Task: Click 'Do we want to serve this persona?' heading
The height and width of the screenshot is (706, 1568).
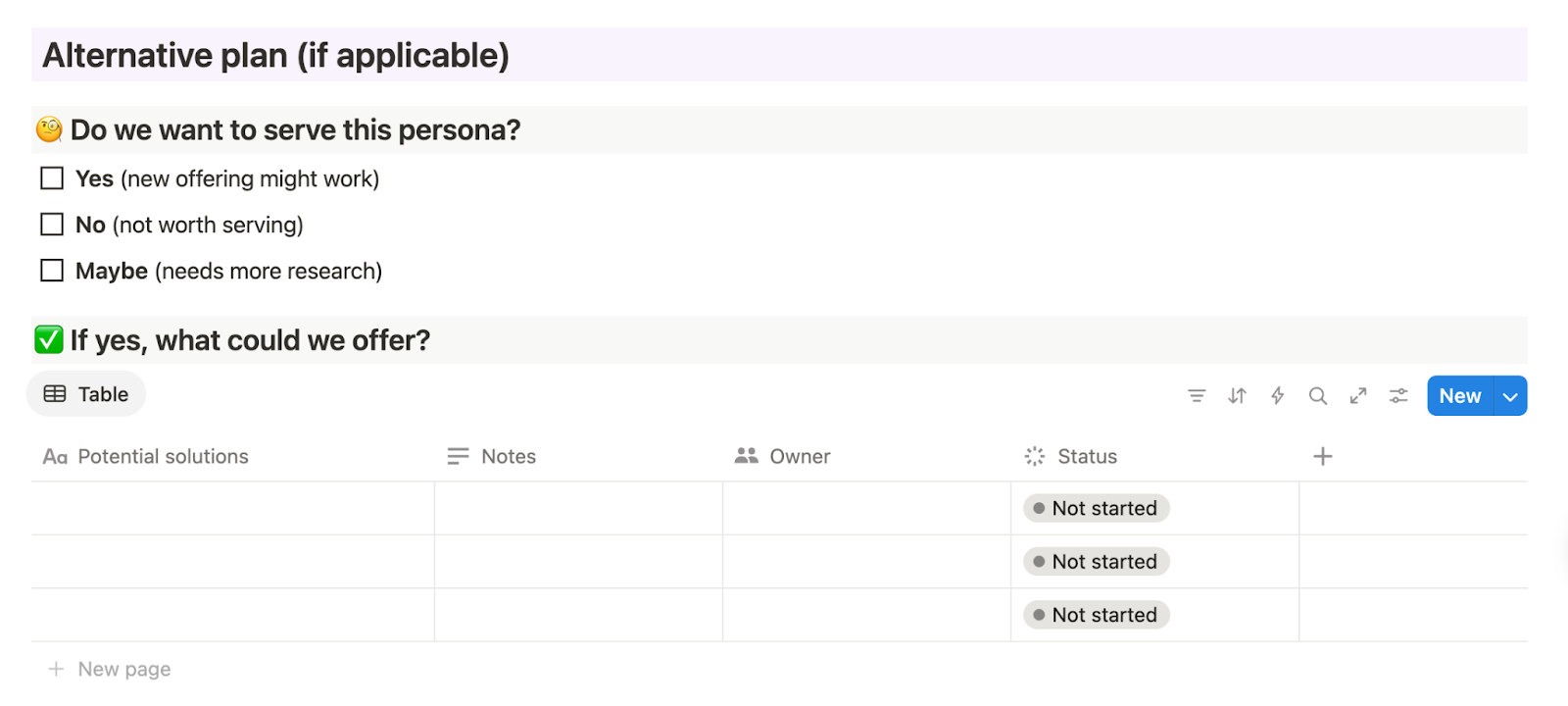Action: point(295,129)
